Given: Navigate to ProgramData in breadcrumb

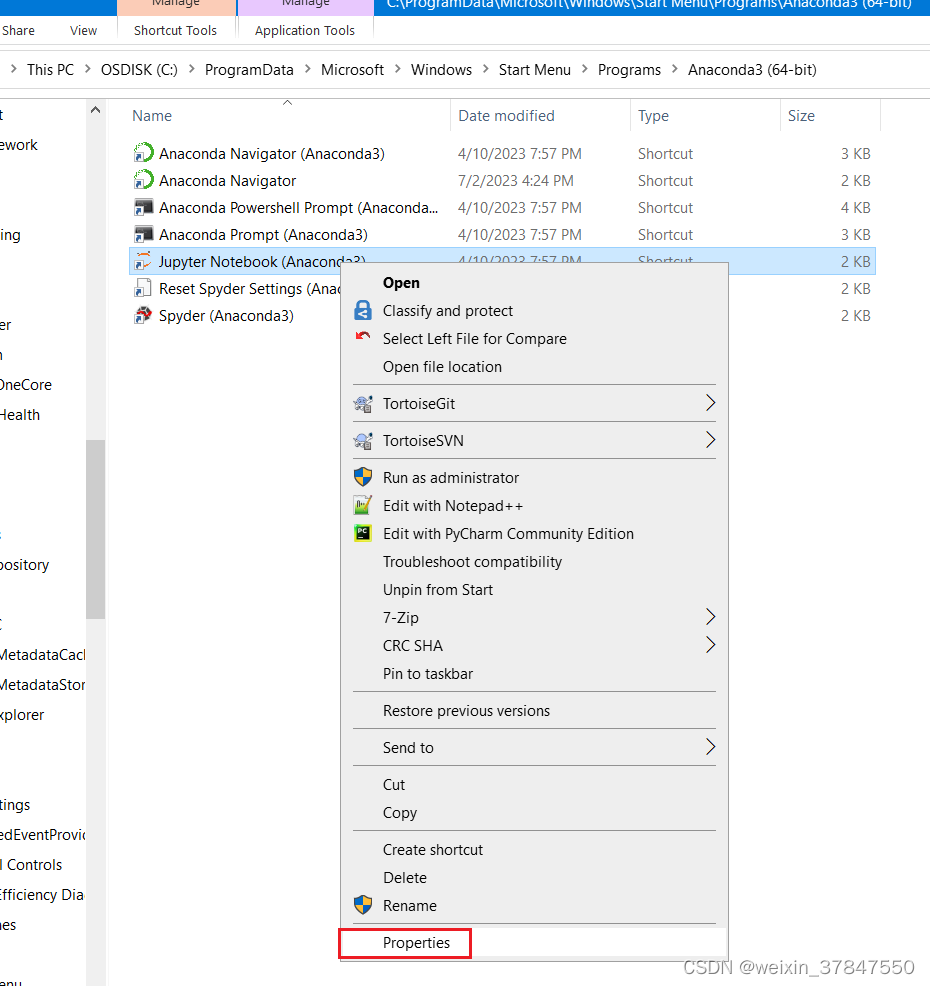Looking at the screenshot, I should coord(249,69).
